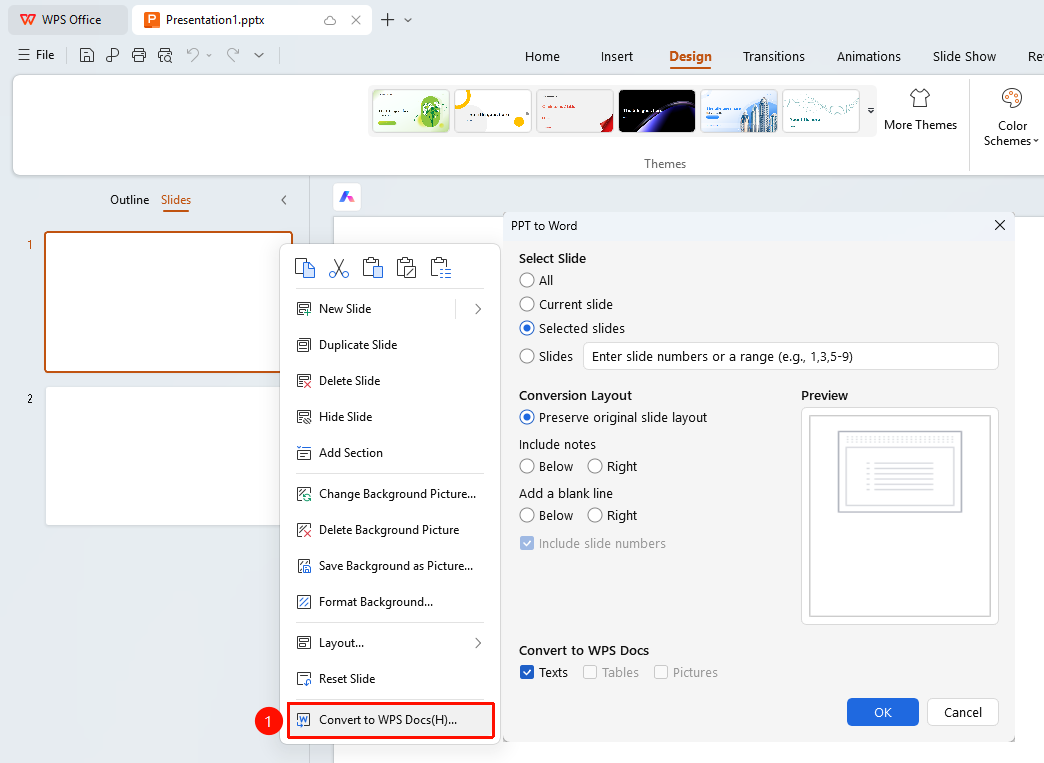
Task: Expand the themes gallery with the arrow
Action: 870,111
